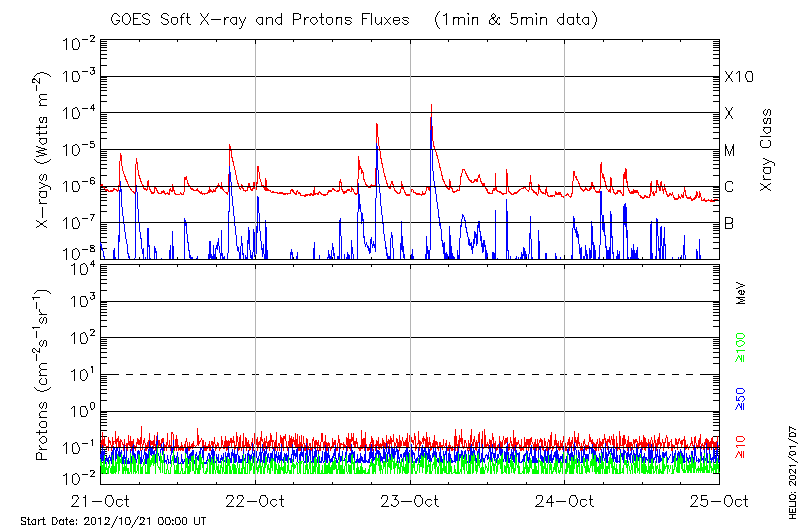Click the M flare class label
This screenshot has width=800, height=530.
pyautogui.click(x=730, y=150)
